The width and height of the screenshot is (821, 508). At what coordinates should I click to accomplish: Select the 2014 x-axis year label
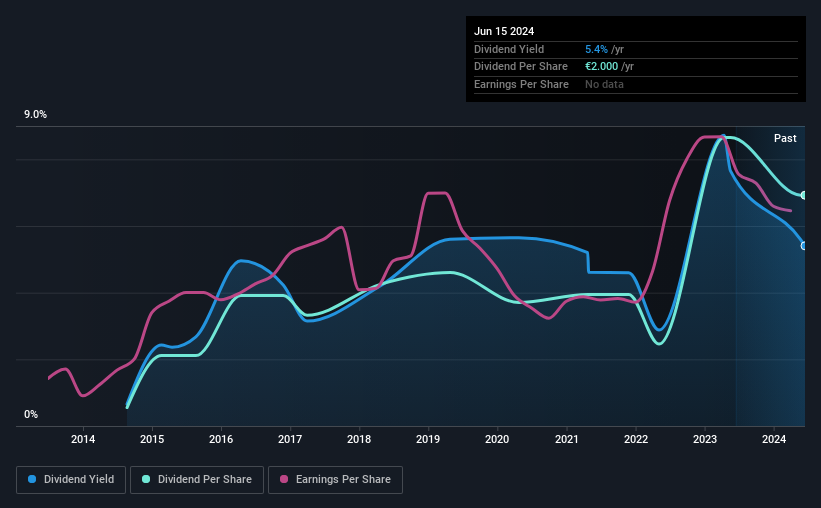(x=83, y=439)
